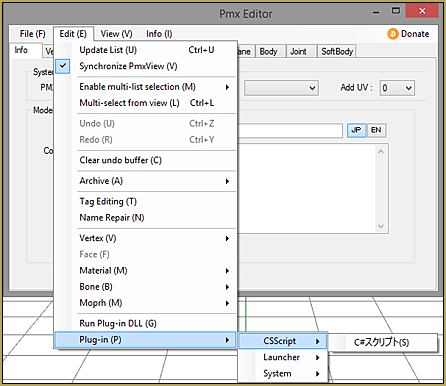The image size is (446, 386).
Task: Expand the Bone (B) submenu
Action: pyautogui.click(x=146, y=287)
